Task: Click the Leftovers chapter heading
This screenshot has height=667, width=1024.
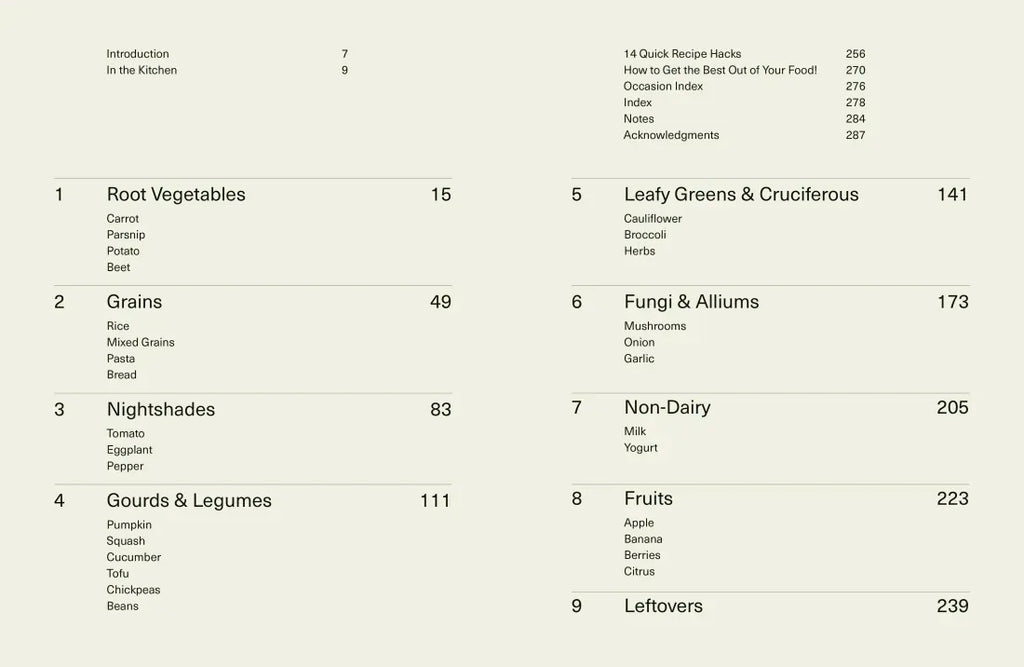Action: tap(663, 606)
